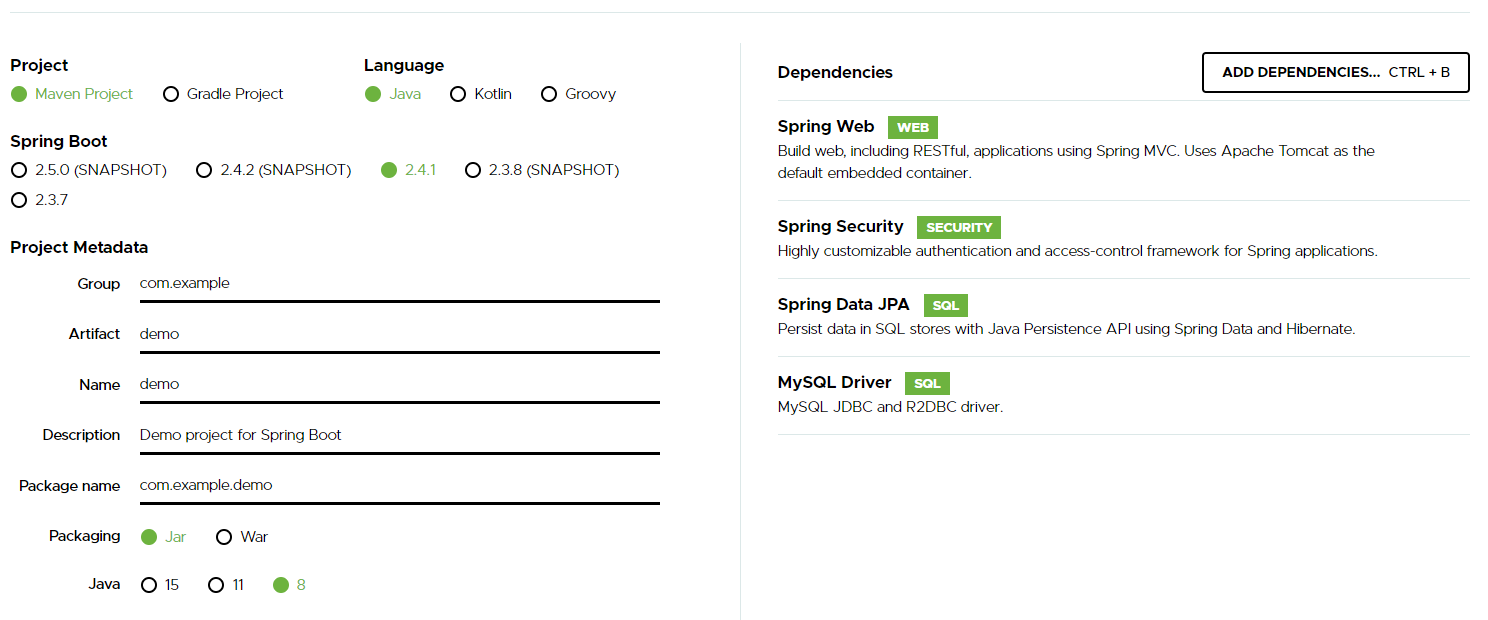Click the MySQL Driver dependency entry

coord(833,383)
